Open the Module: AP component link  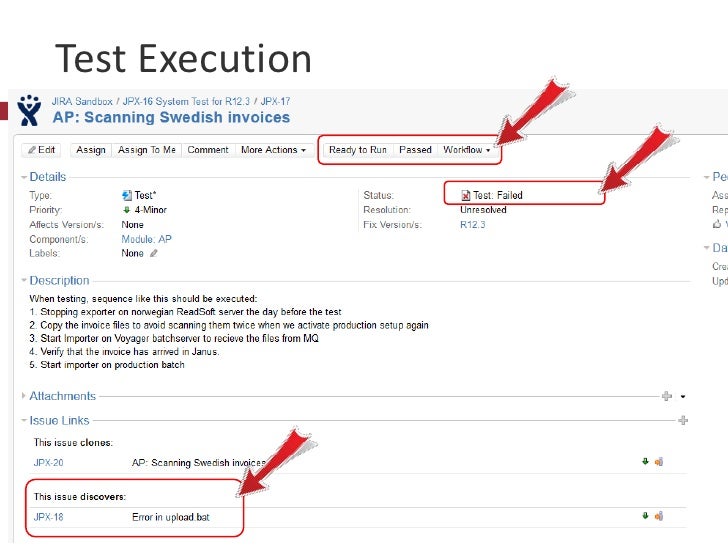click(x=146, y=239)
